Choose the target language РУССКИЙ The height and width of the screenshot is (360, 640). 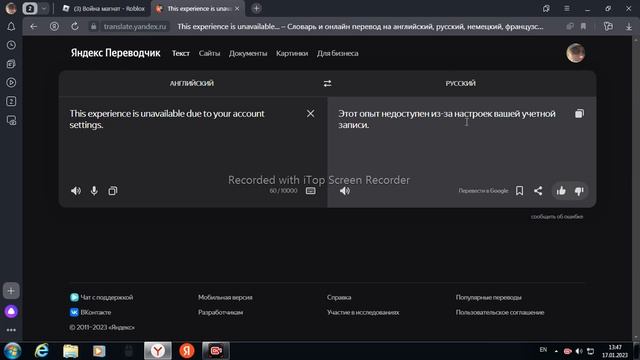pyautogui.click(x=460, y=83)
